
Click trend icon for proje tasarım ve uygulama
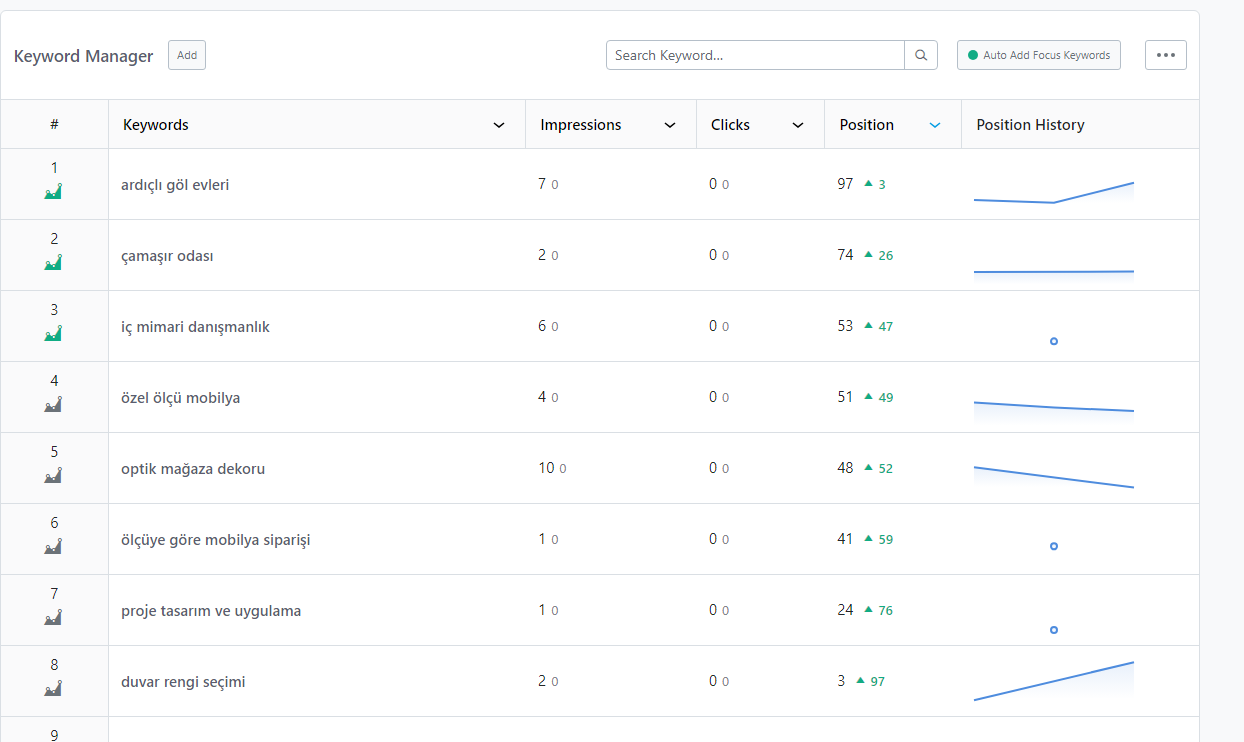pyautogui.click(x=54, y=617)
